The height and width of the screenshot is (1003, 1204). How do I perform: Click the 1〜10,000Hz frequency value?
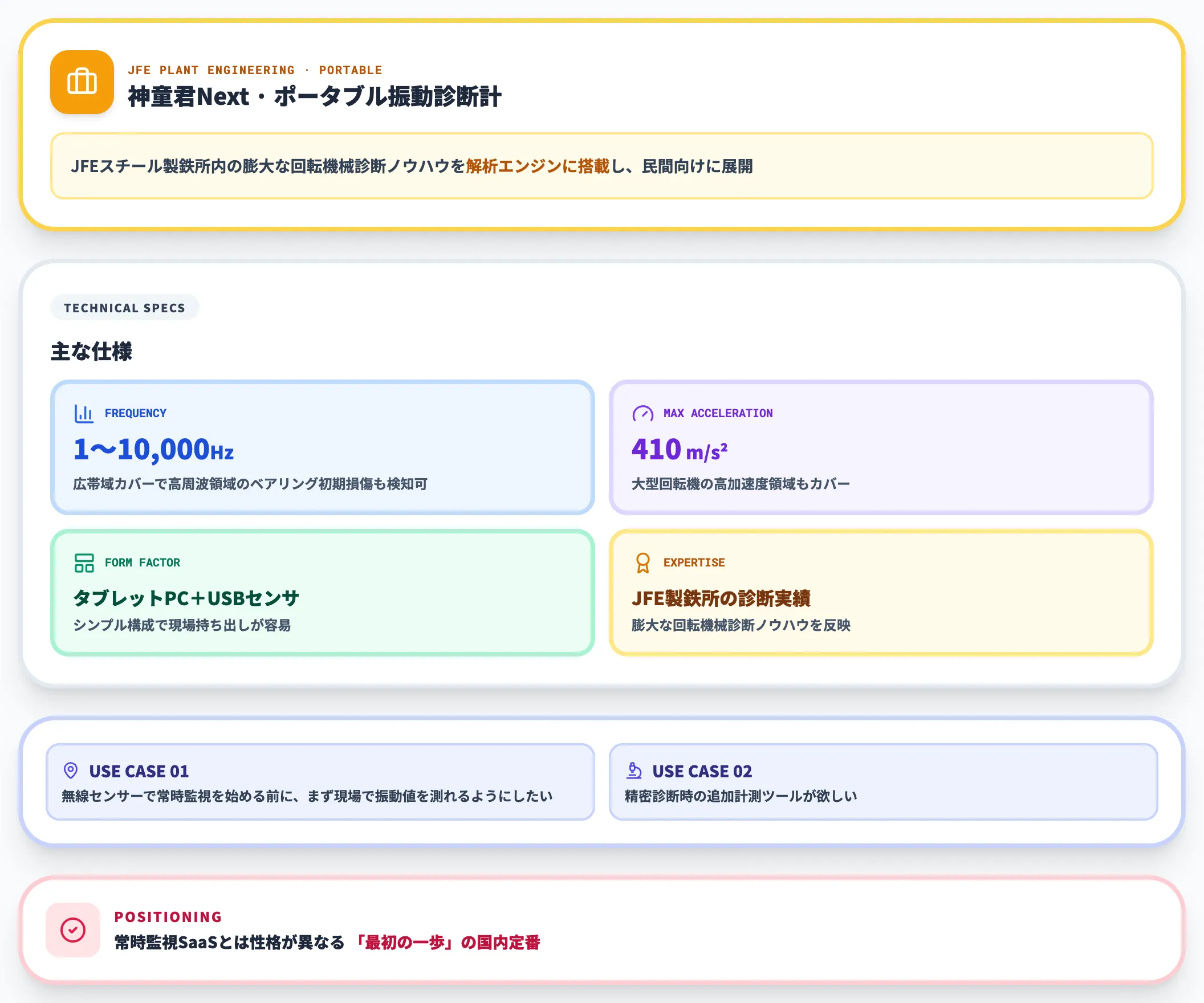click(x=154, y=449)
